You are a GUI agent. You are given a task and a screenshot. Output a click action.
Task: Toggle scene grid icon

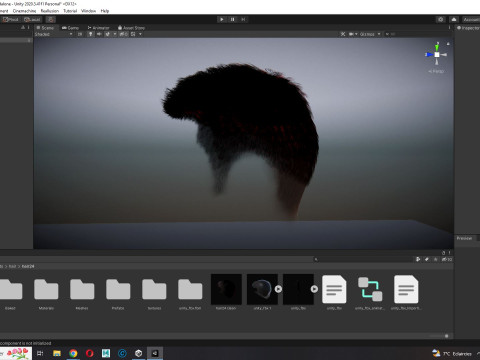click(133, 34)
